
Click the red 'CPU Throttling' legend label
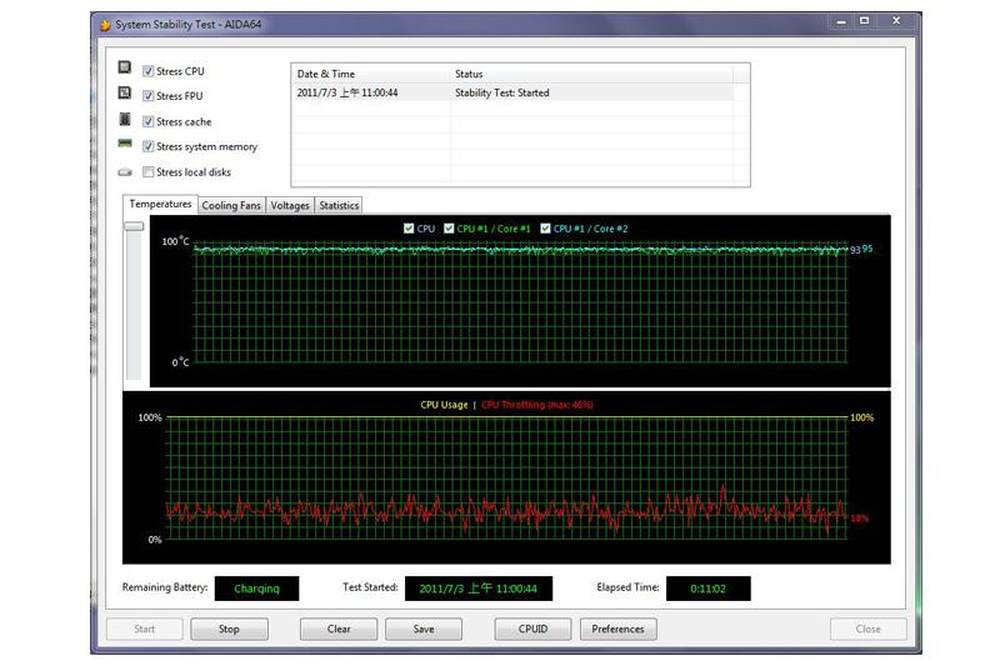pyautogui.click(x=537, y=405)
